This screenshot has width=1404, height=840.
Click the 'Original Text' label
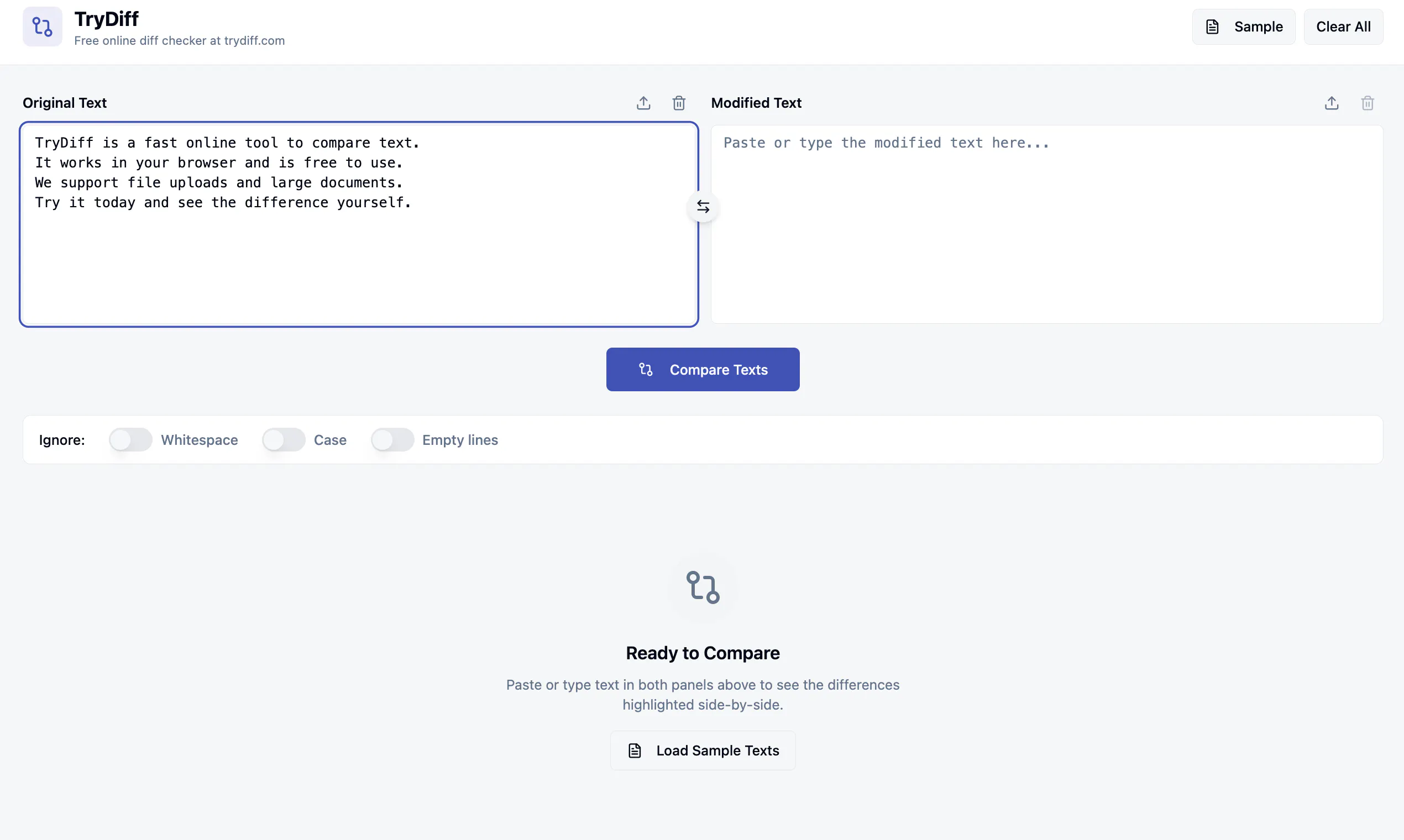point(65,103)
